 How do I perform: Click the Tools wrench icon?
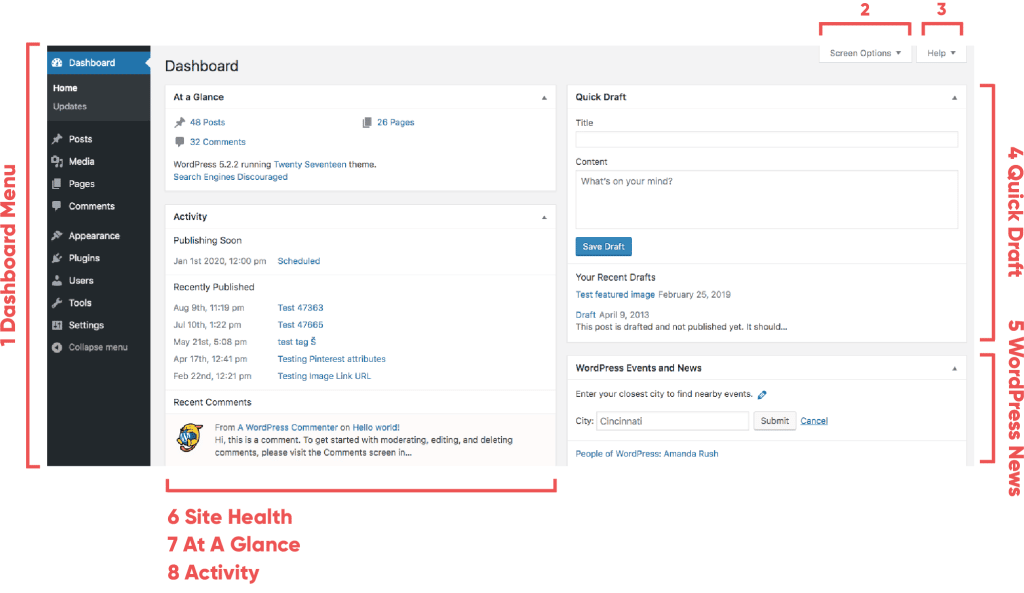coord(58,302)
